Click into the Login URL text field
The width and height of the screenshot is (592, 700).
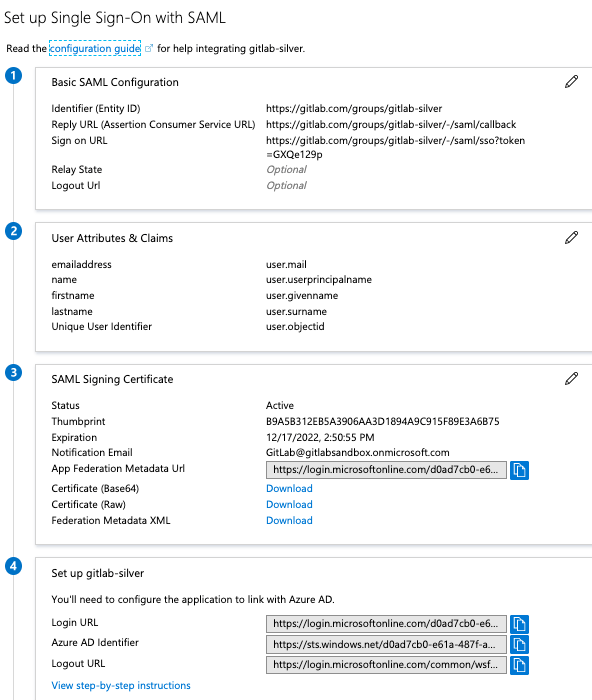pyautogui.click(x=386, y=624)
